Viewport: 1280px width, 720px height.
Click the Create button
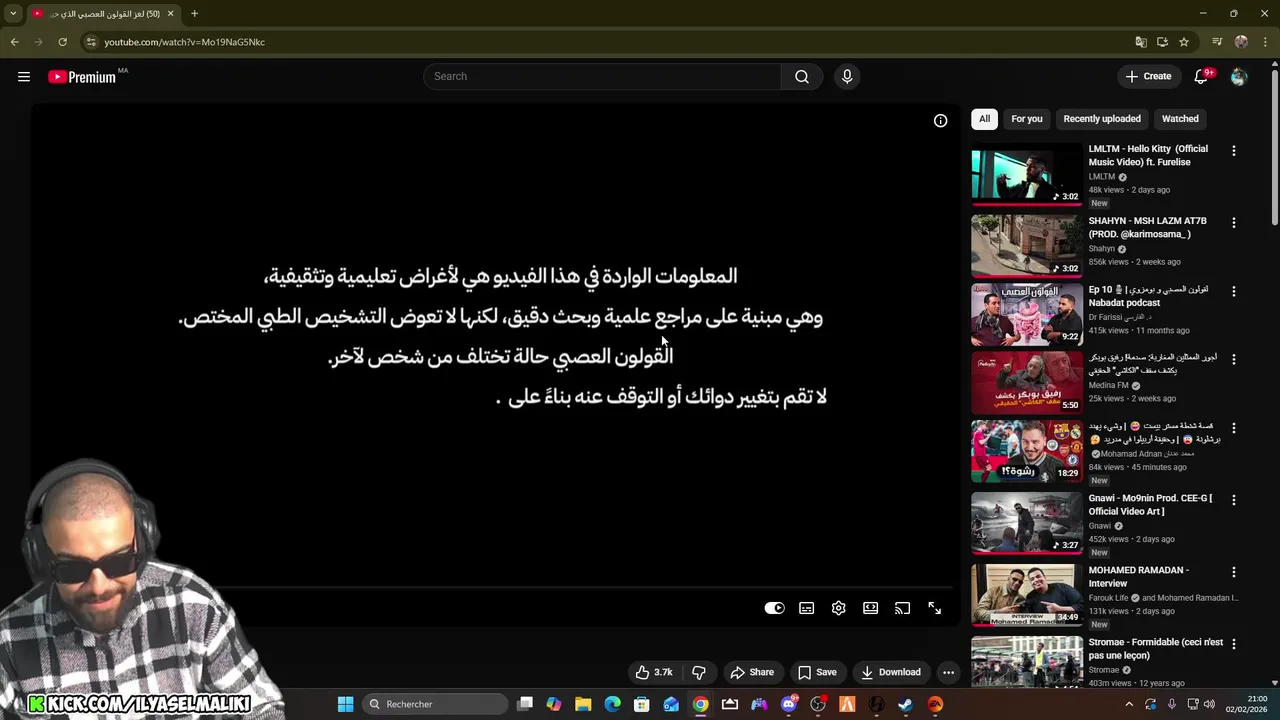click(x=1148, y=76)
